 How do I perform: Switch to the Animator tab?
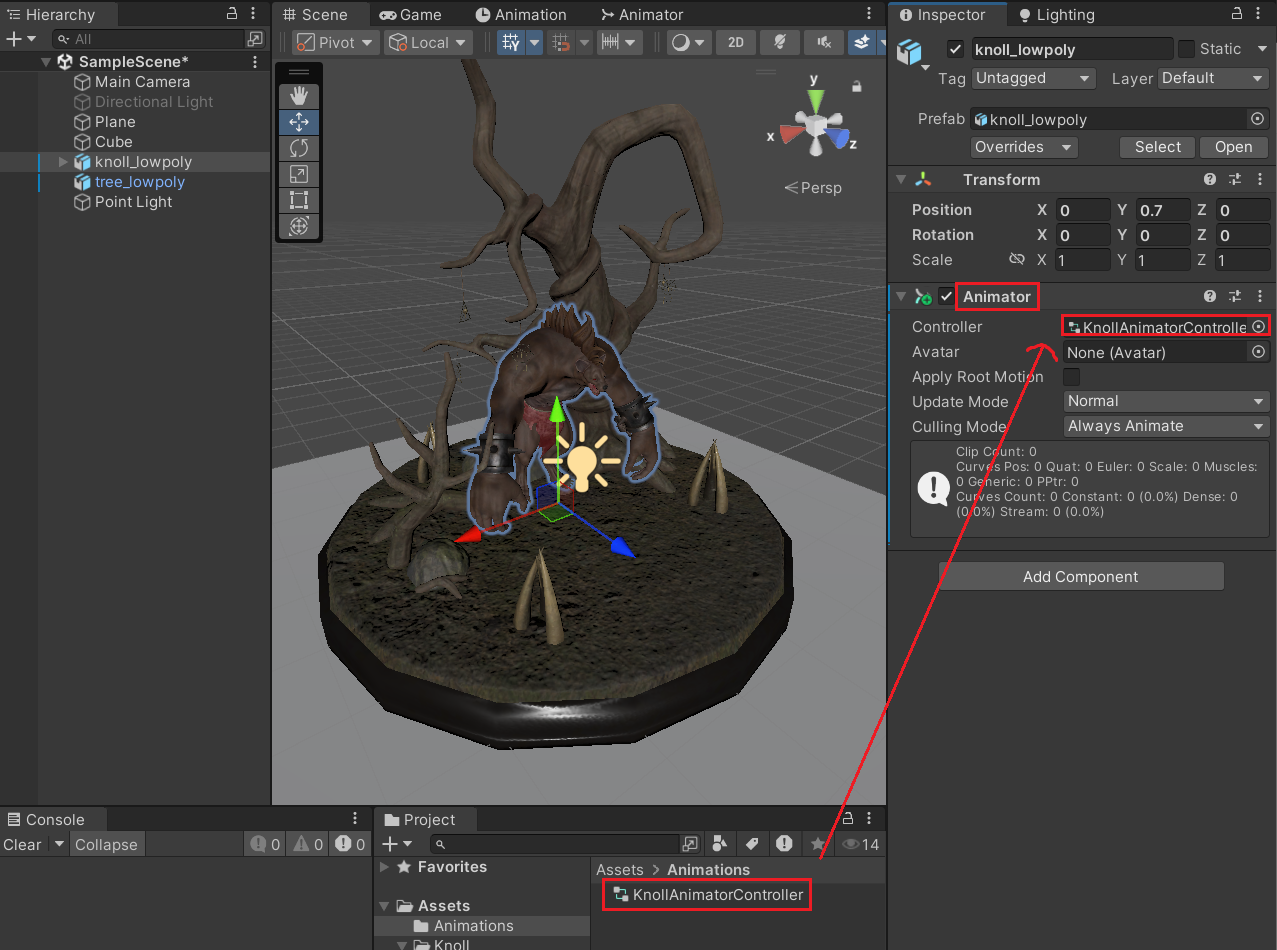tap(642, 15)
